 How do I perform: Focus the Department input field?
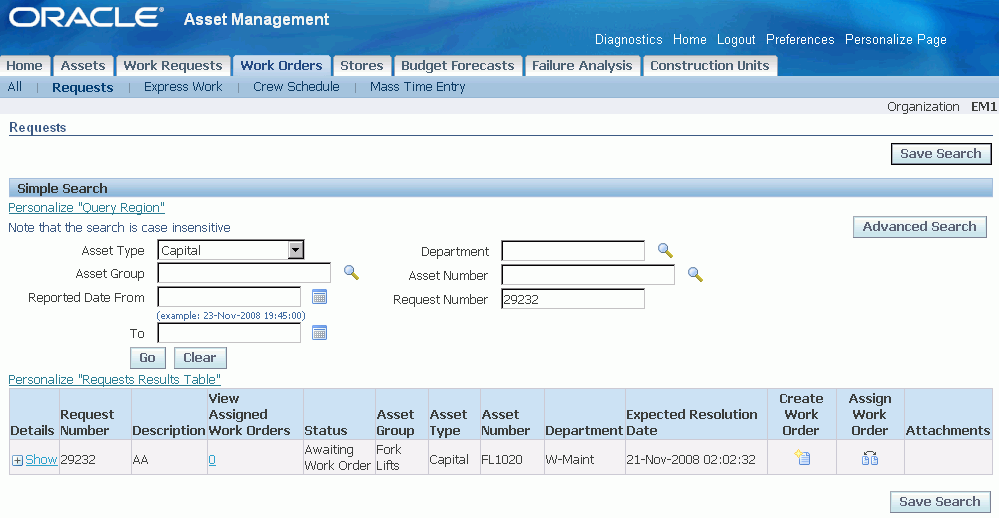(573, 250)
